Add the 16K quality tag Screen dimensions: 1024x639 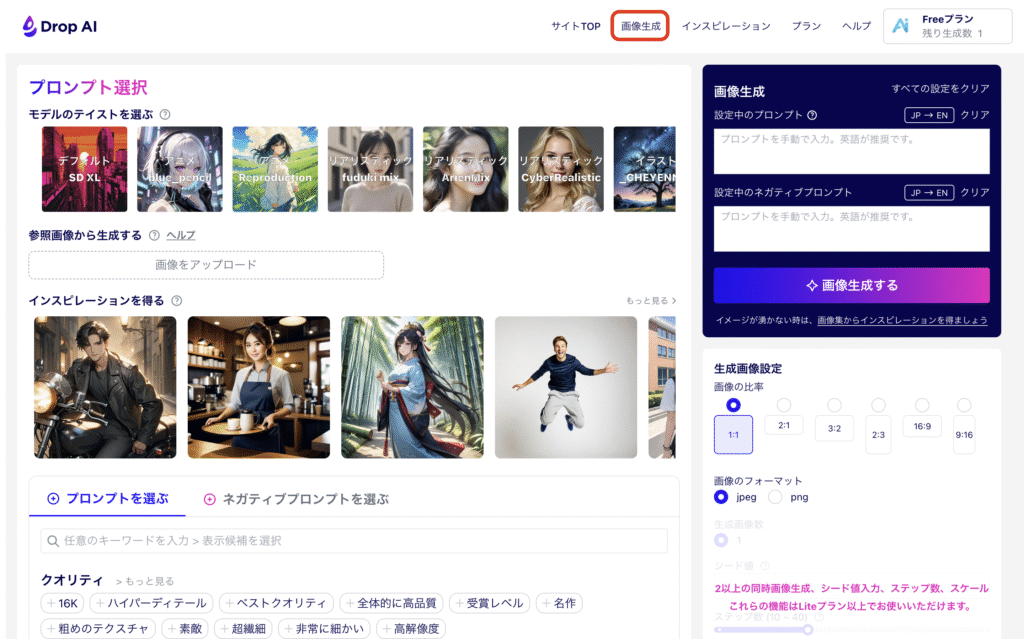pyautogui.click(x=62, y=603)
